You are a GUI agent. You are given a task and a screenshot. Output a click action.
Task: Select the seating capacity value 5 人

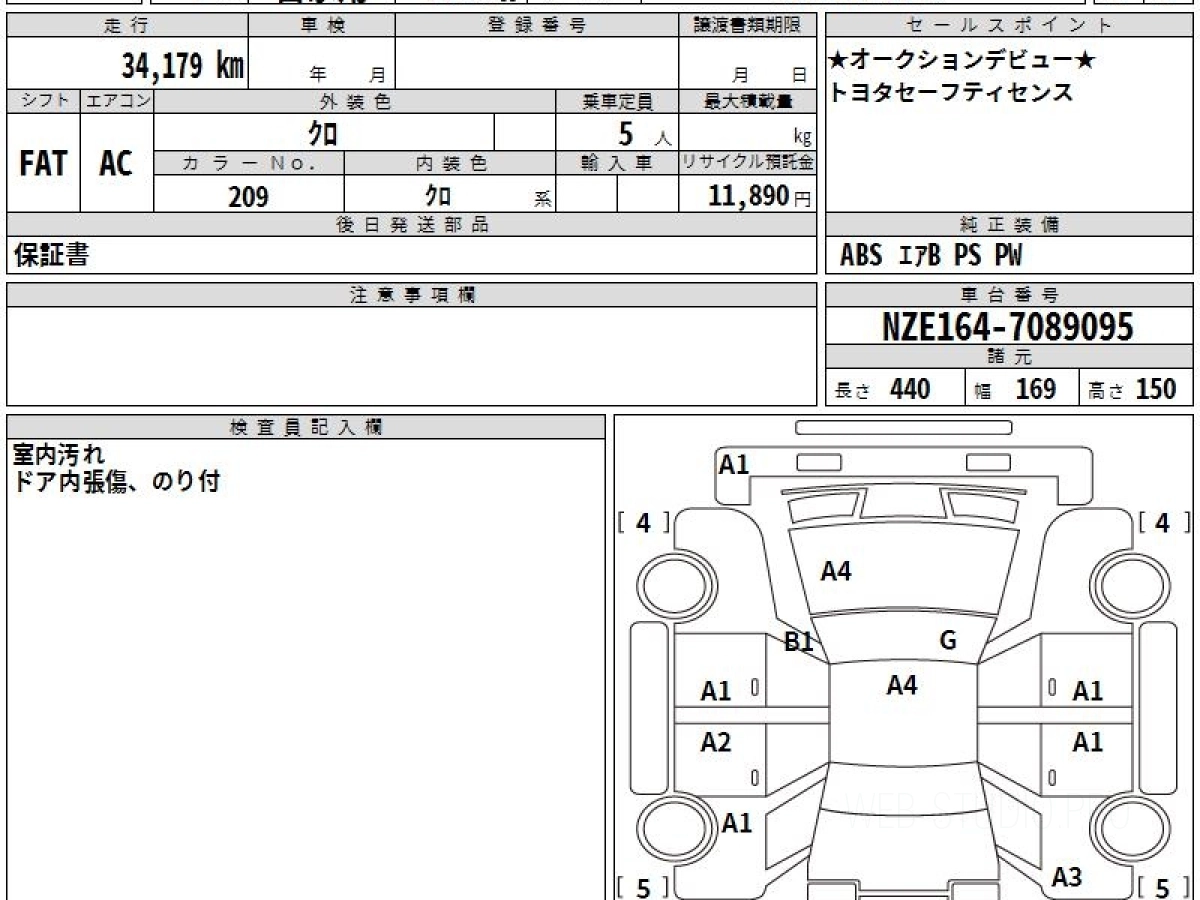tap(644, 133)
